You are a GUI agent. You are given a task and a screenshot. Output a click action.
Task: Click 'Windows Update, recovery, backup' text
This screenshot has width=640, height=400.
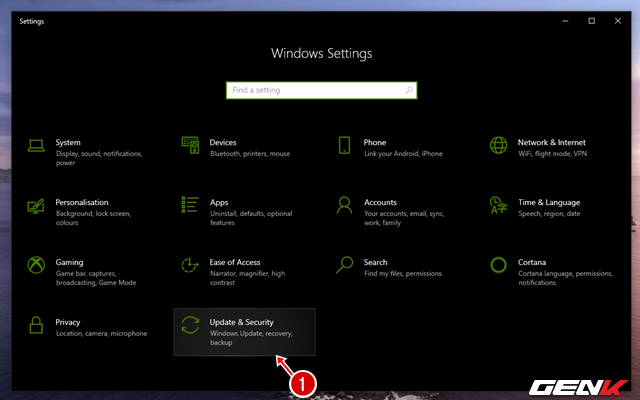251,338
